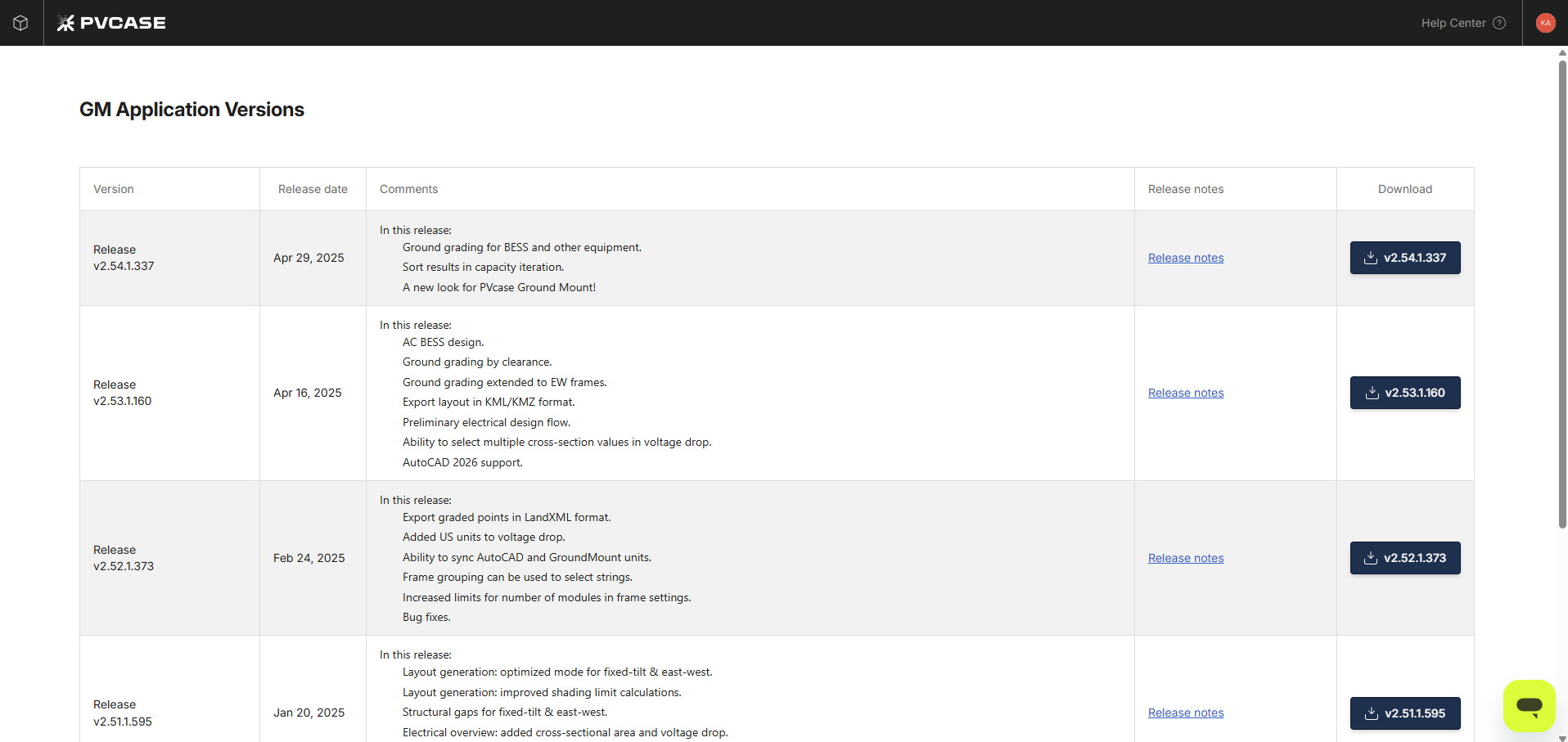Image resolution: width=1568 pixels, height=742 pixels.
Task: Click 'AutoCAD 2026 support.' line
Action: click(x=462, y=462)
